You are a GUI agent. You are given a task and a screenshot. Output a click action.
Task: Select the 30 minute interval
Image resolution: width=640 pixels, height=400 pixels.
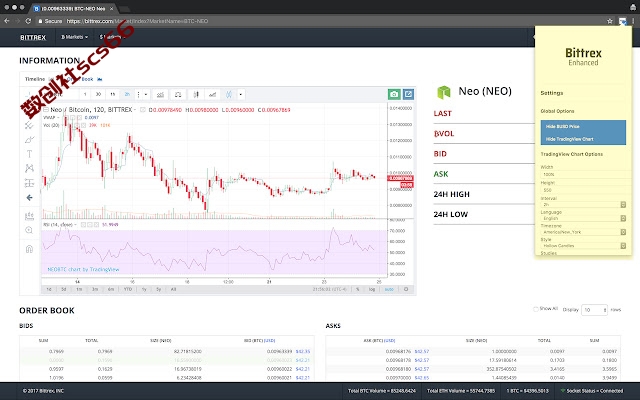point(98,94)
